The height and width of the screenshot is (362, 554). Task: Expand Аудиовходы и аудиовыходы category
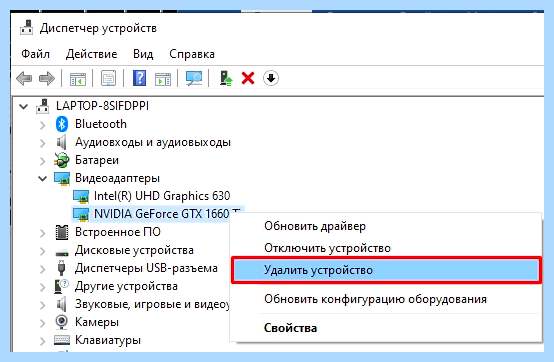42,143
